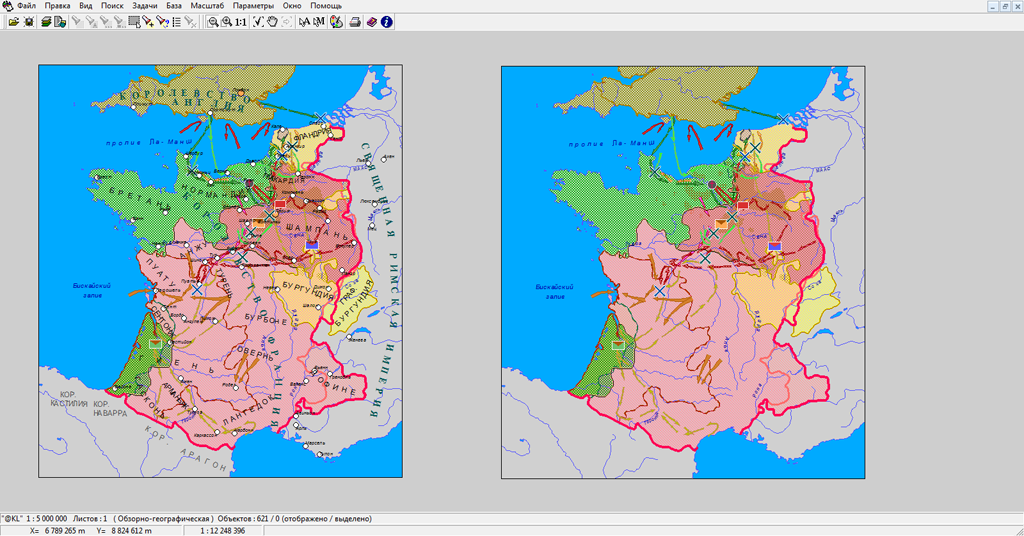The image size is (1024, 536).
Task: Set the map scale to 1:1
Action: tap(241, 22)
